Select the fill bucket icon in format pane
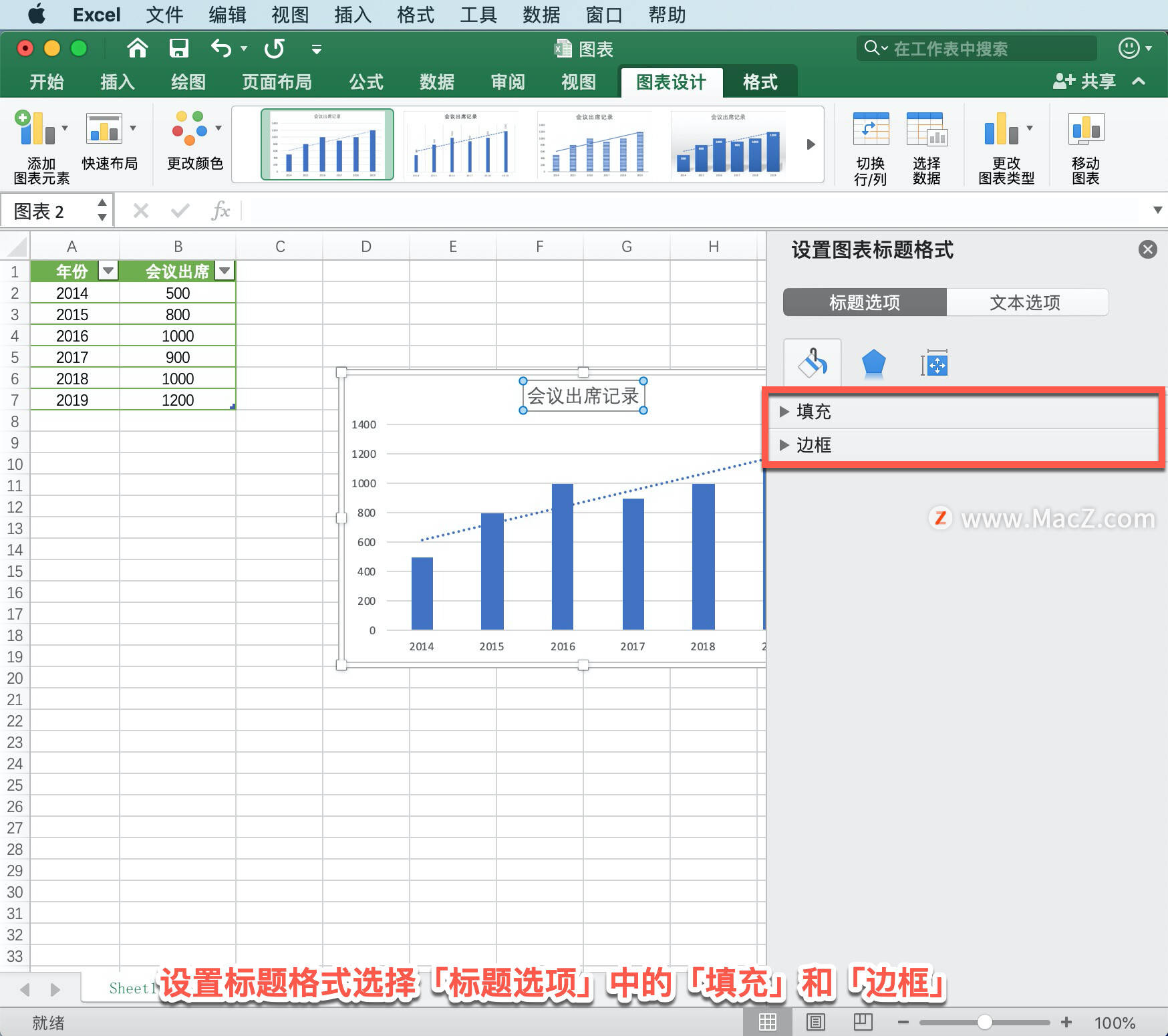 point(812,363)
